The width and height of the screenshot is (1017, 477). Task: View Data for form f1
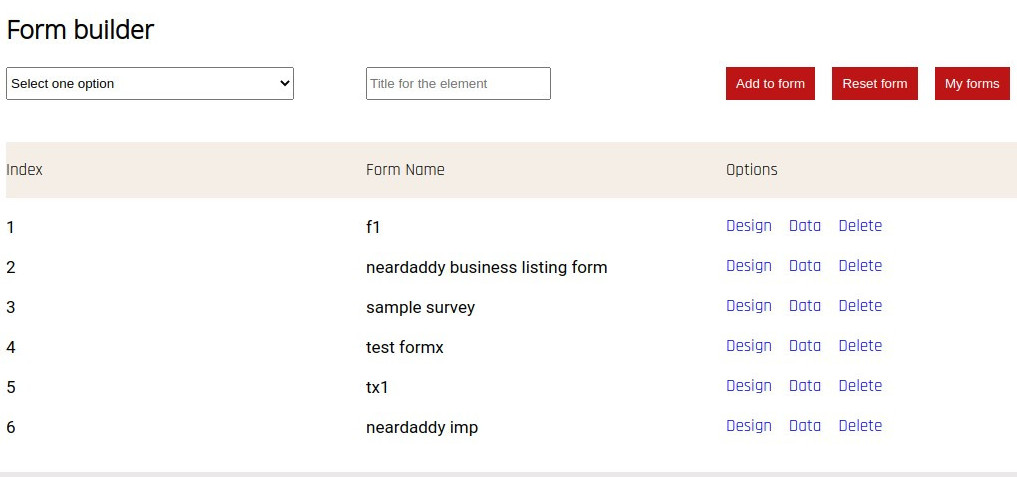[x=804, y=226]
